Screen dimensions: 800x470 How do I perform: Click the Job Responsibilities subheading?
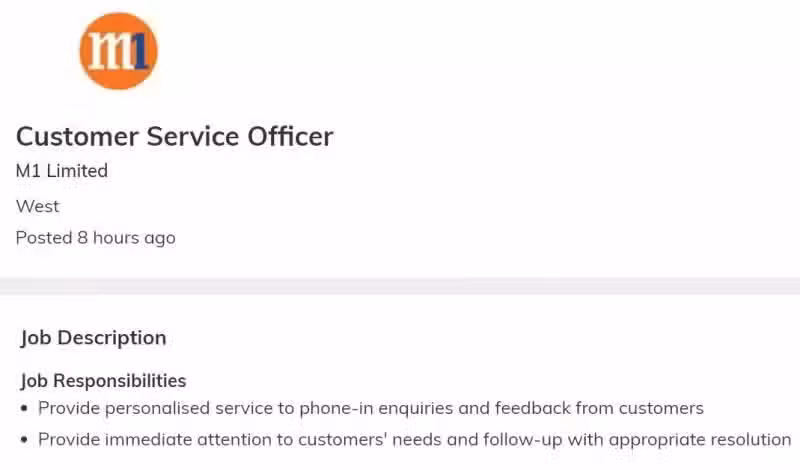103,381
